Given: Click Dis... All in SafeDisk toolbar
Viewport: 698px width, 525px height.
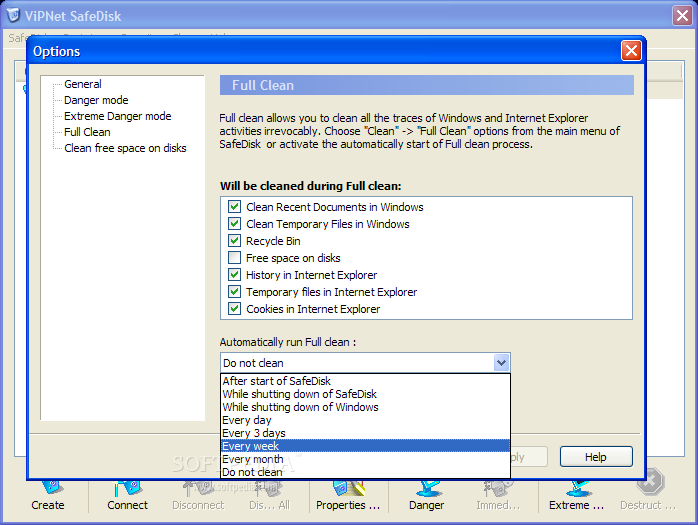Looking at the screenshot, I should click(269, 497).
